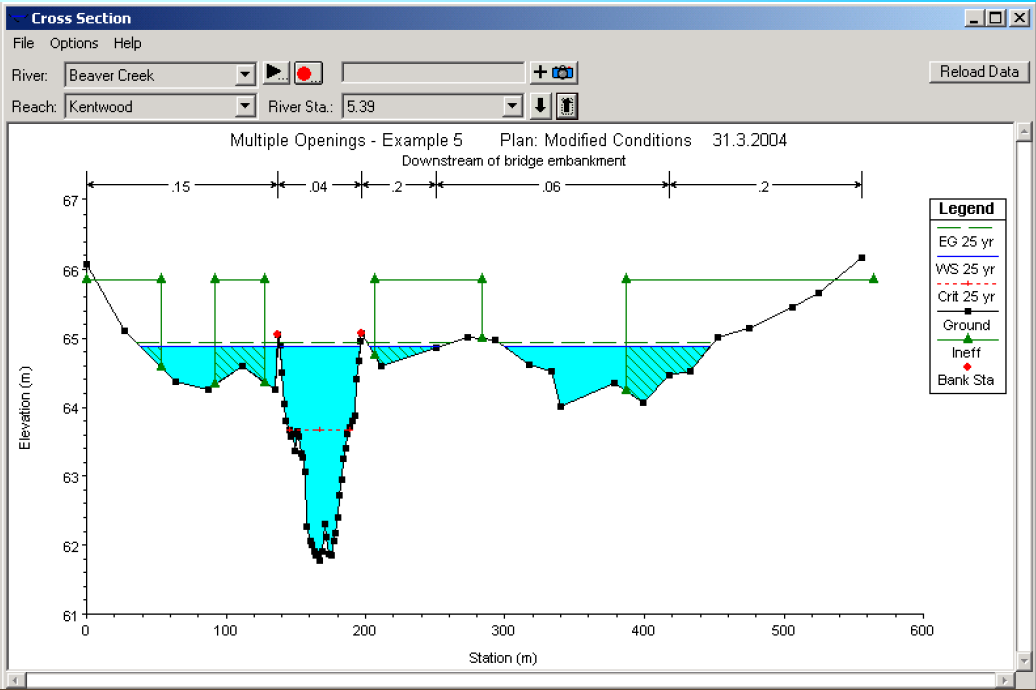
Task: Click the .04 Manning's n value label
Action: [318, 187]
